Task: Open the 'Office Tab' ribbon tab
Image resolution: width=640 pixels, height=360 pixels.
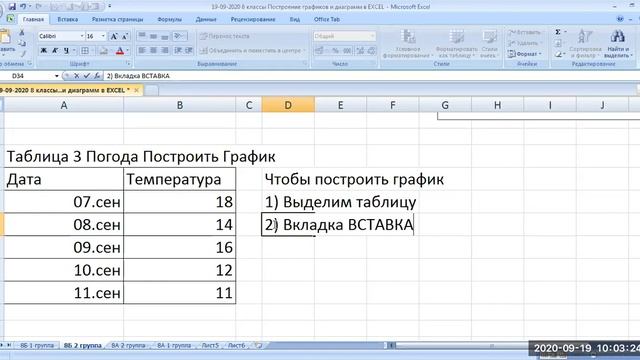Action: tap(327, 19)
